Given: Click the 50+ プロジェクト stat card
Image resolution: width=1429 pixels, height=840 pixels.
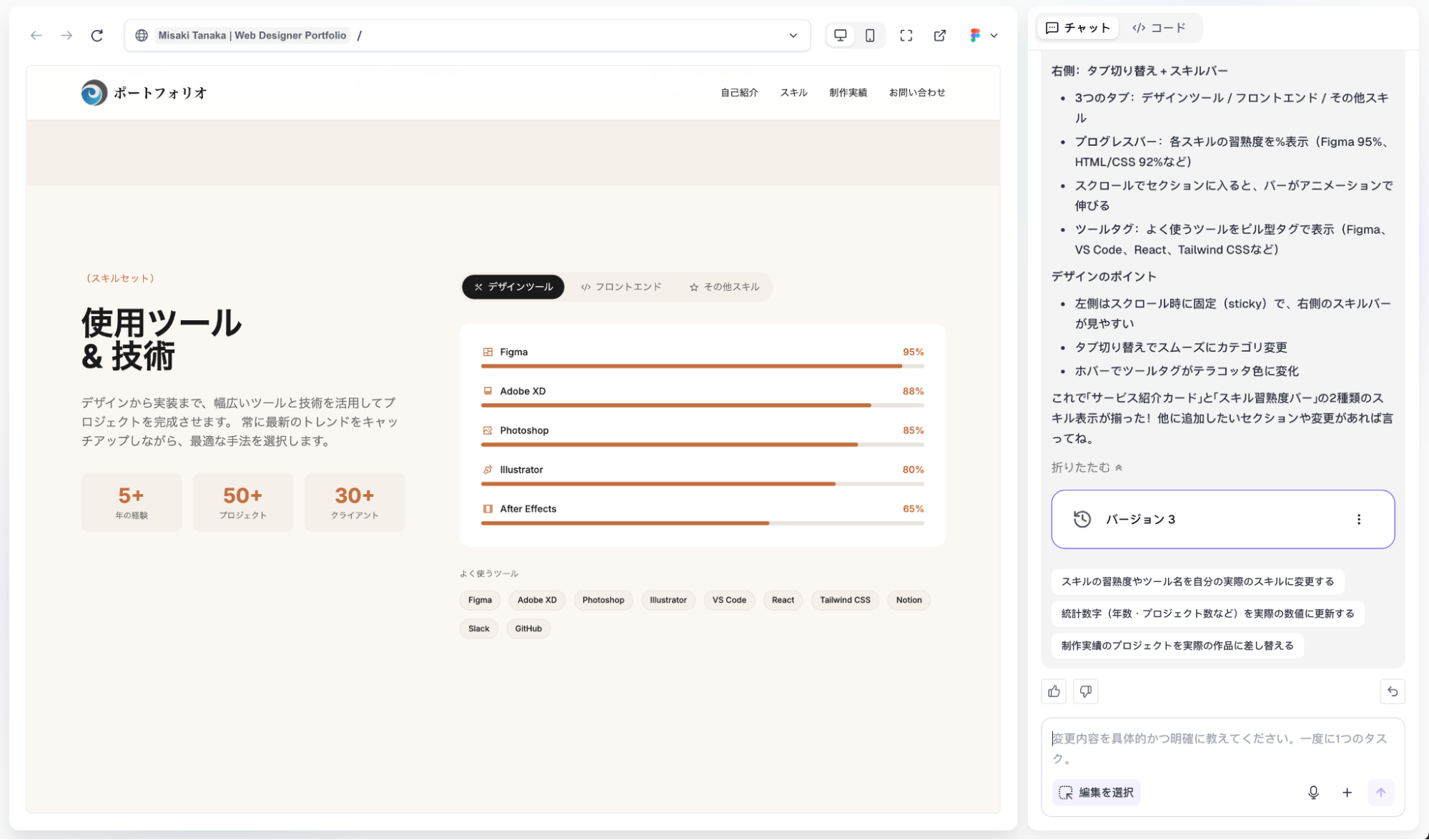Looking at the screenshot, I should [x=243, y=502].
